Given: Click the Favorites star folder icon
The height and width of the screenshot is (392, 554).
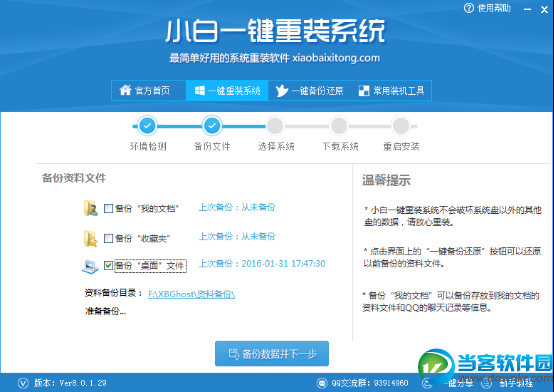Looking at the screenshot, I should 90,238.
